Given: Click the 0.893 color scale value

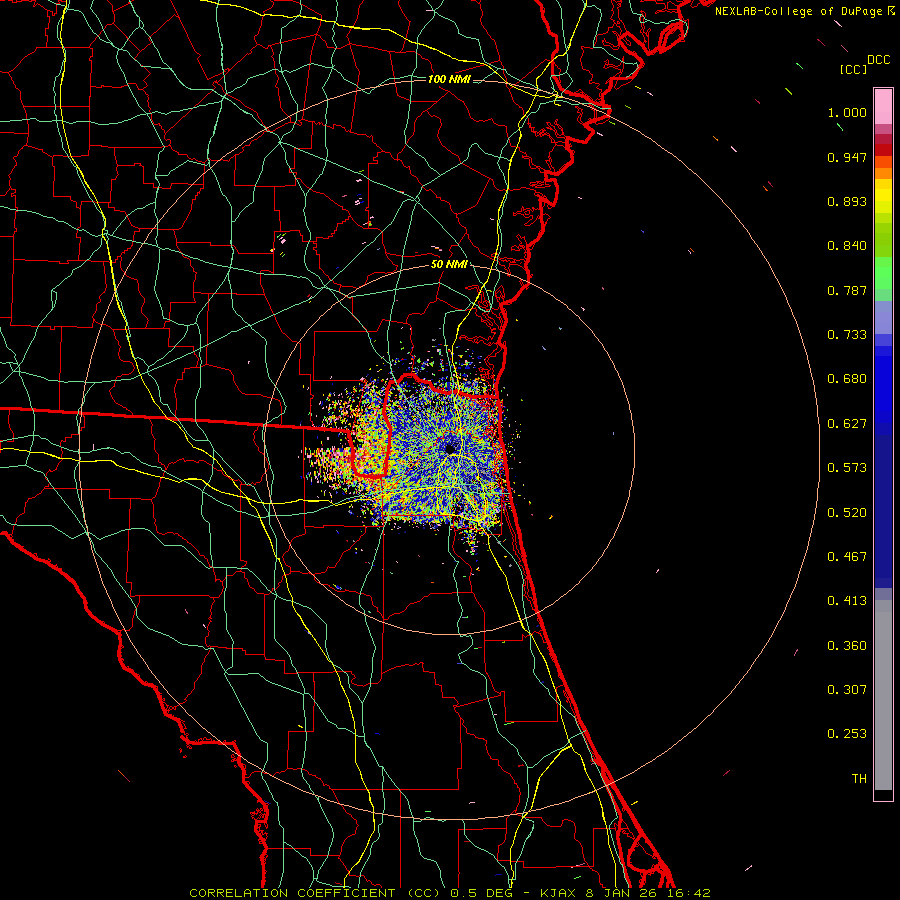Looking at the screenshot, I should point(847,201).
